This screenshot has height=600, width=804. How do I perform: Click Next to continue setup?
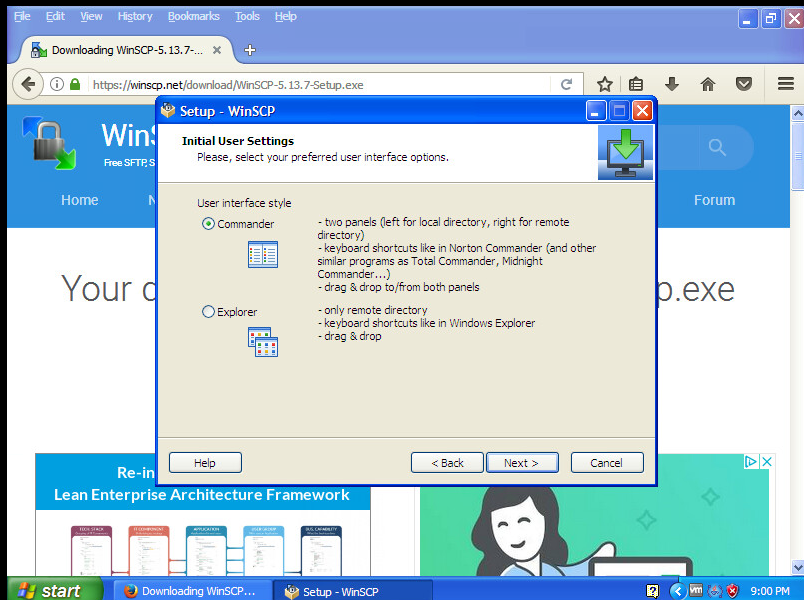point(521,463)
